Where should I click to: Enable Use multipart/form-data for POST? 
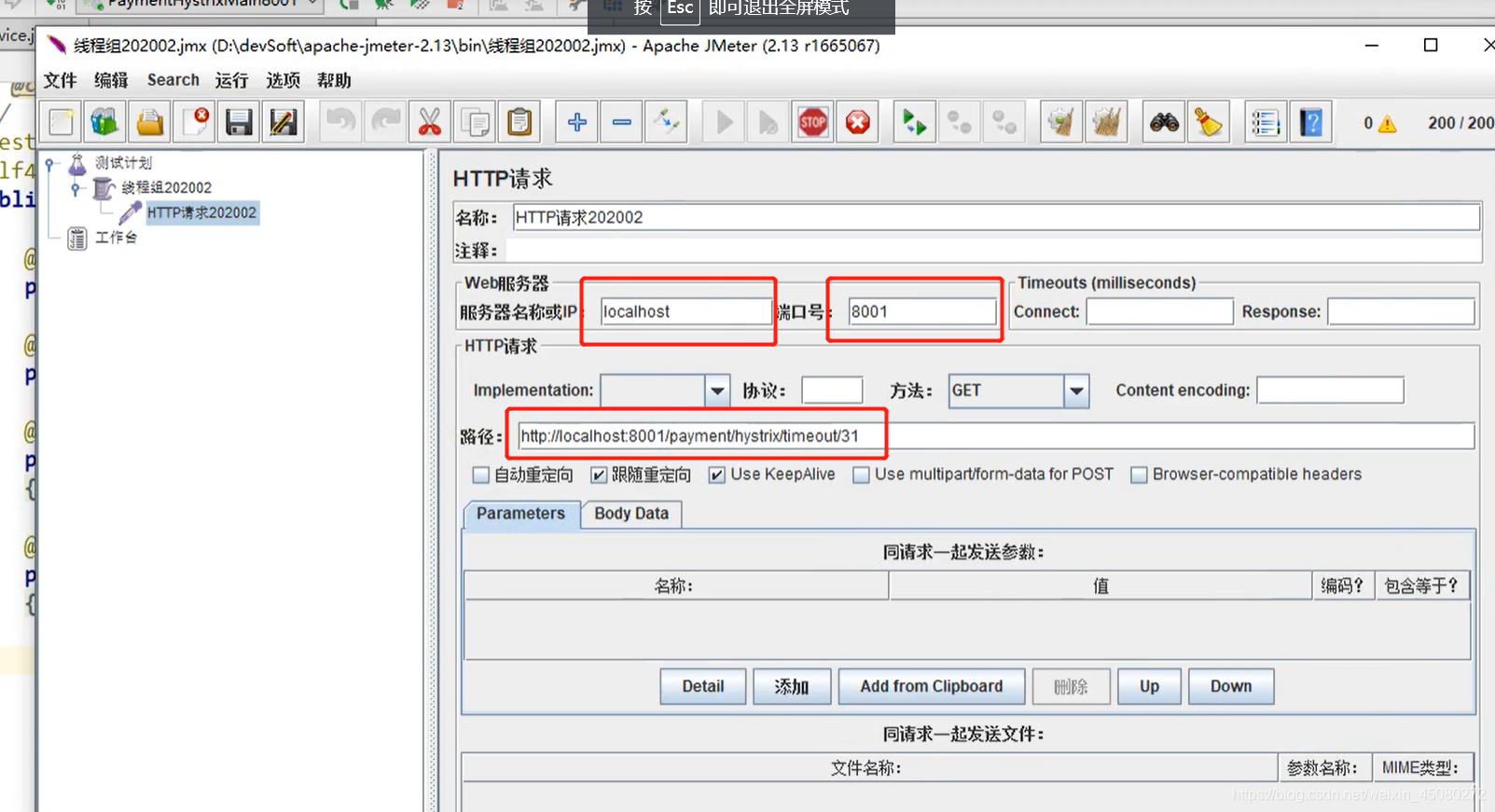click(x=862, y=475)
